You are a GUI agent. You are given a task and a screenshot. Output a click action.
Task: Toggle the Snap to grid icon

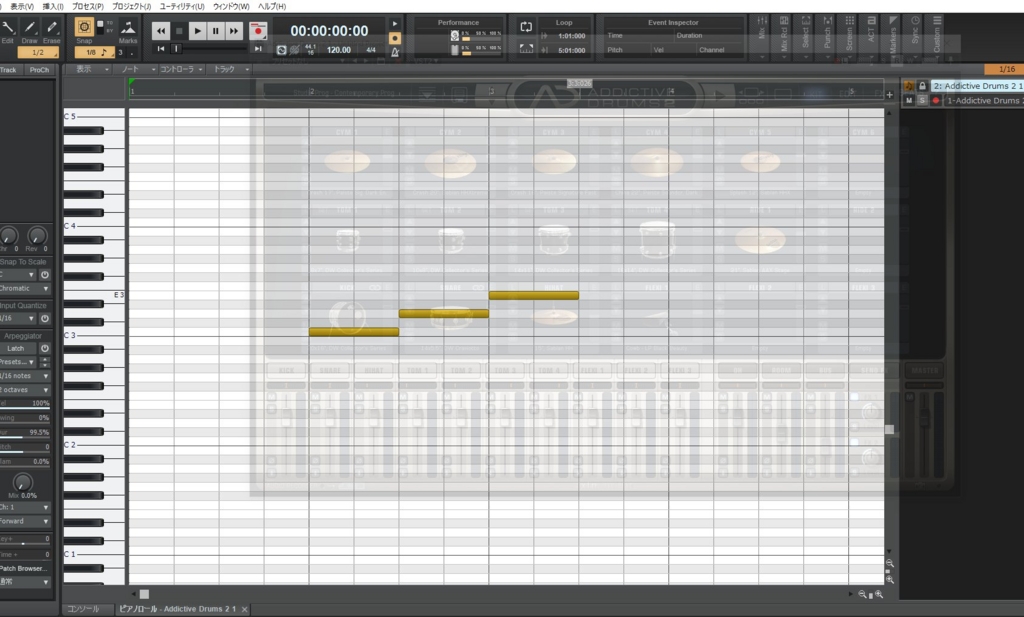(84, 27)
